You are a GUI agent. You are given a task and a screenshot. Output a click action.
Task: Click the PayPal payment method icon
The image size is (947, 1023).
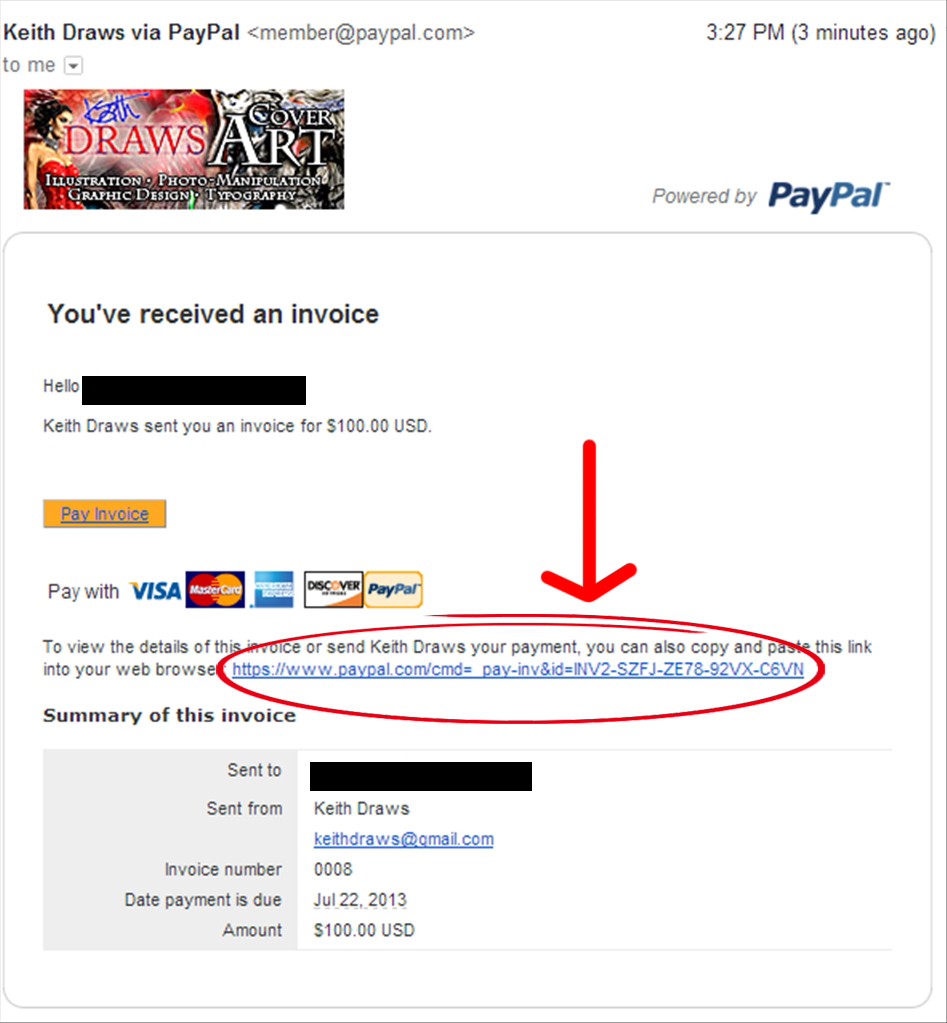(x=393, y=589)
